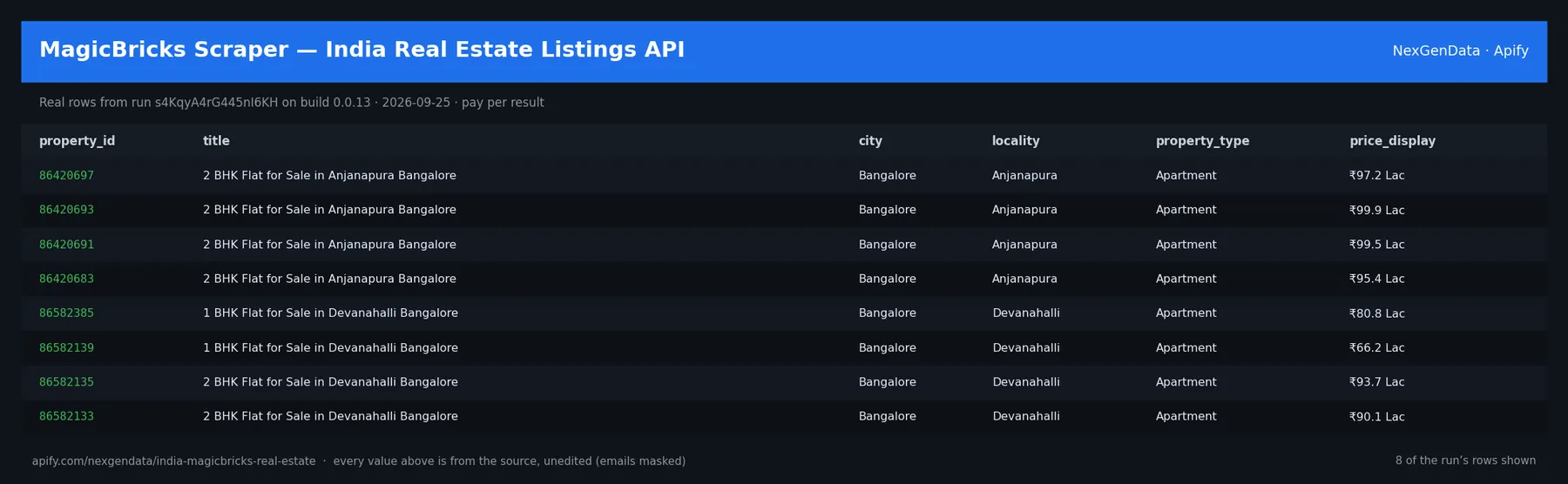Click the title in row 86582139

click(330, 347)
